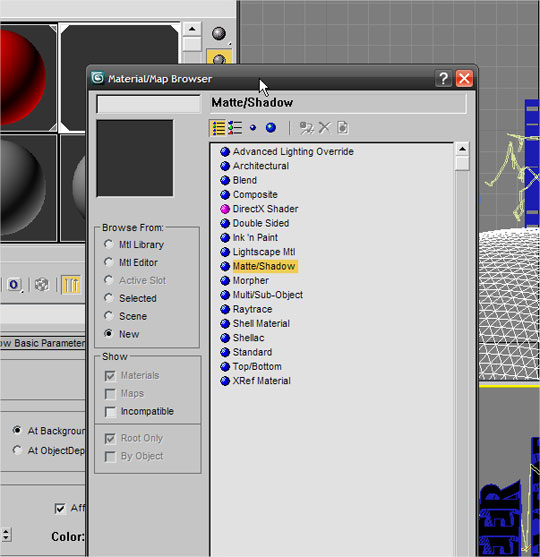Click the search field in Material/Map Browser
The height and width of the screenshot is (557, 540).
pyautogui.click(x=148, y=104)
